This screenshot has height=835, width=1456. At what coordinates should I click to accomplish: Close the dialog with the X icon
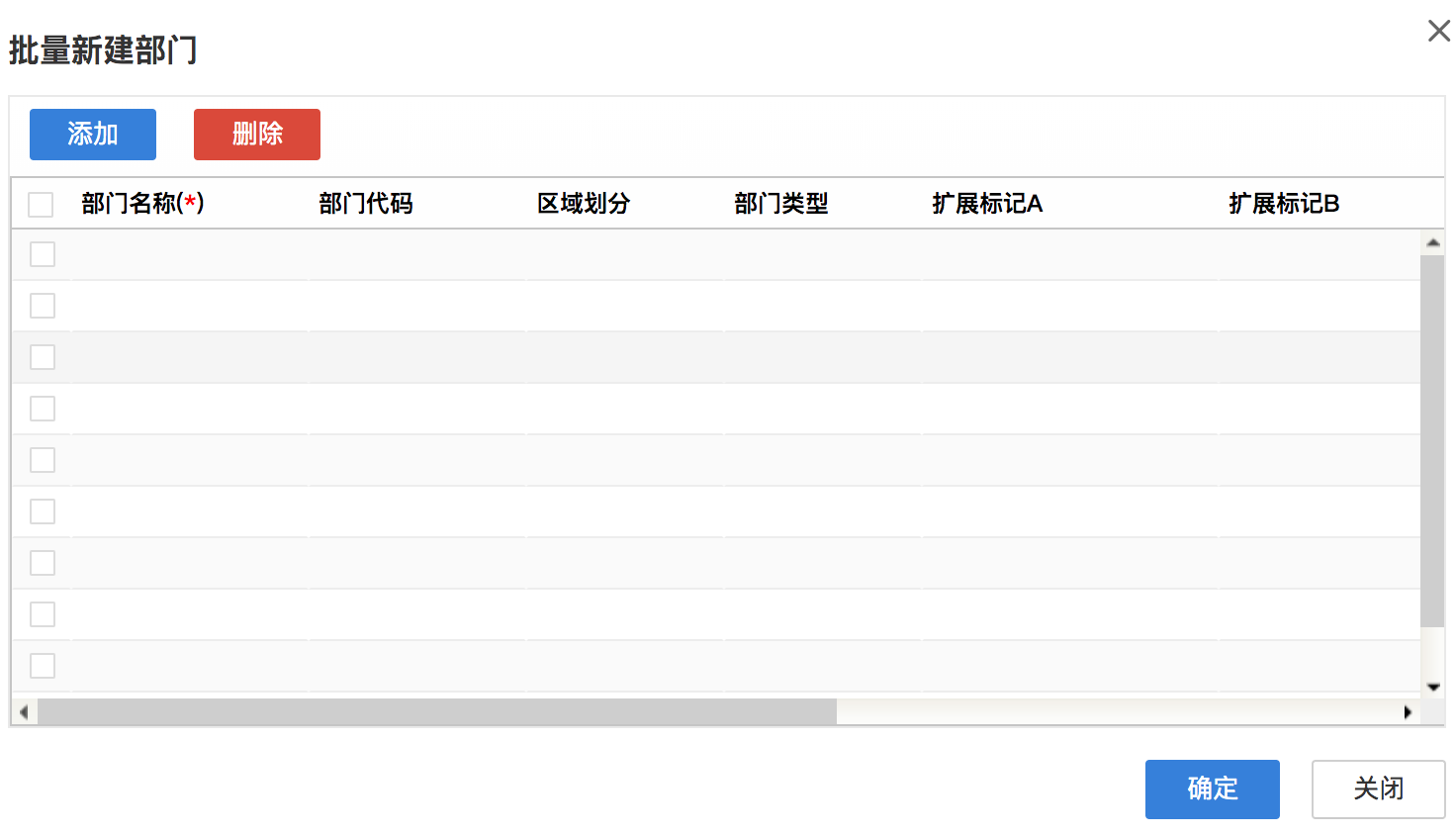[1439, 31]
